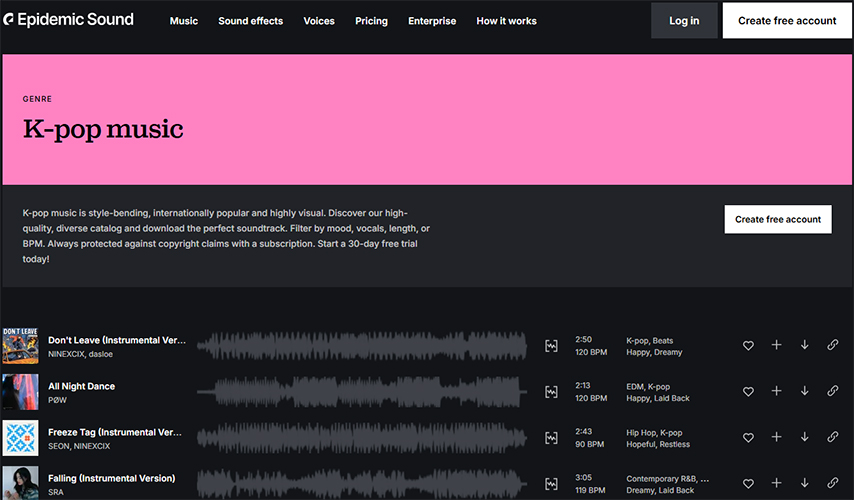Image resolution: width=854 pixels, height=500 pixels.
Task: Open the How it works page
Action: coord(507,21)
